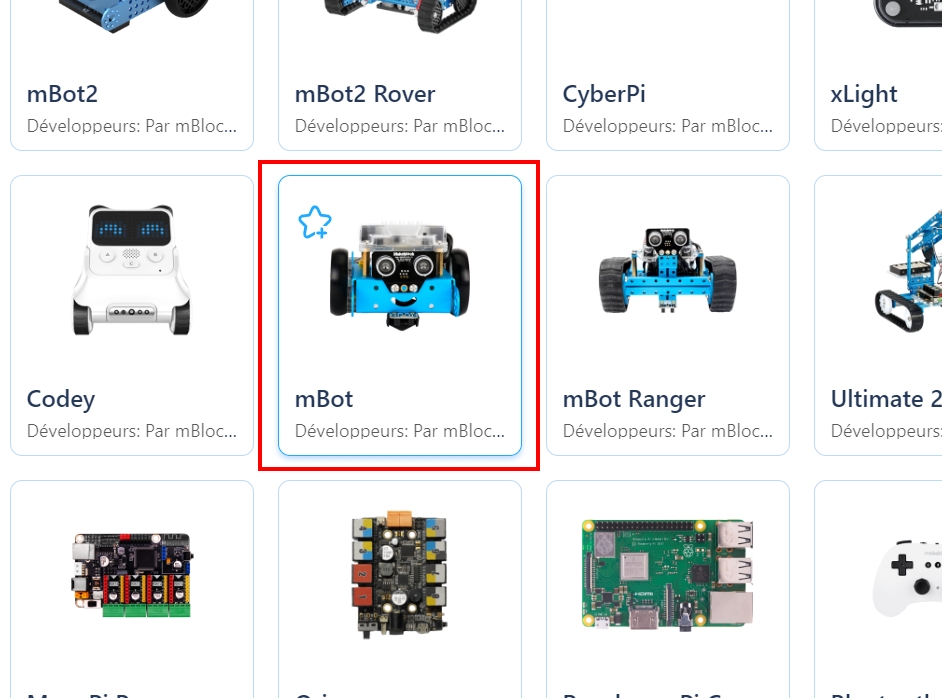Select the mBot robot image
The width and height of the screenshot is (942, 698).
[400, 276]
